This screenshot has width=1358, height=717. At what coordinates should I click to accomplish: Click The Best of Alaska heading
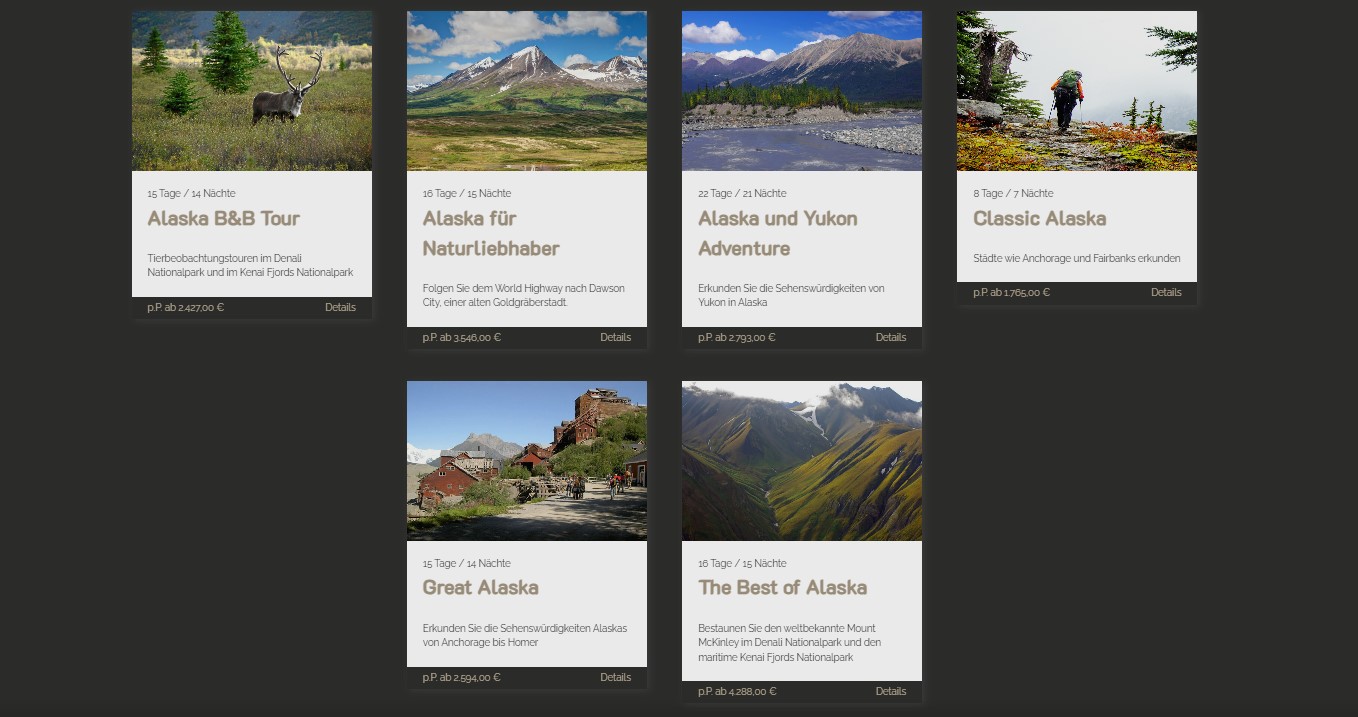782,587
